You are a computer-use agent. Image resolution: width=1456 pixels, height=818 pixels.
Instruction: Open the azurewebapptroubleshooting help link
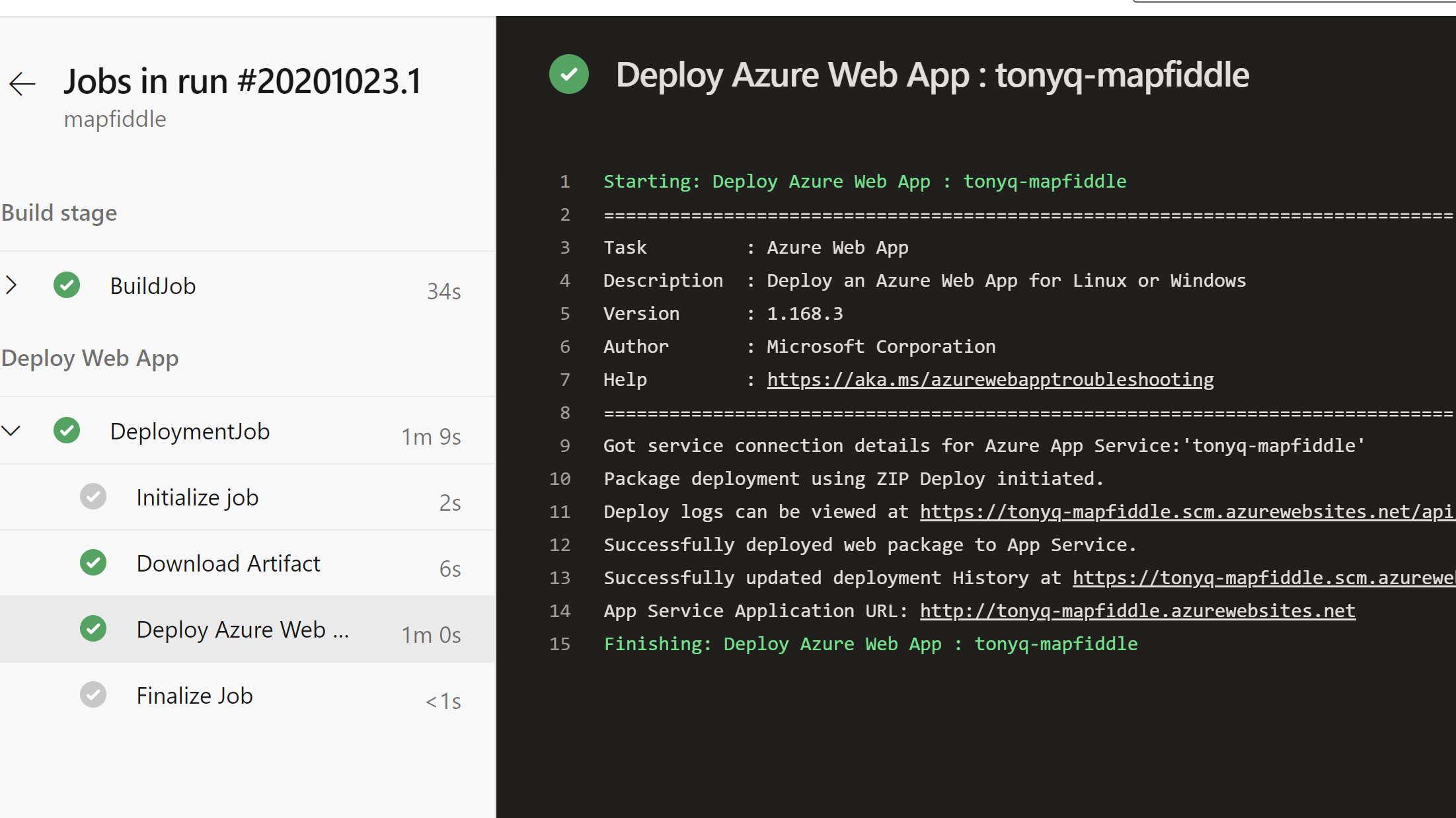[x=990, y=380]
